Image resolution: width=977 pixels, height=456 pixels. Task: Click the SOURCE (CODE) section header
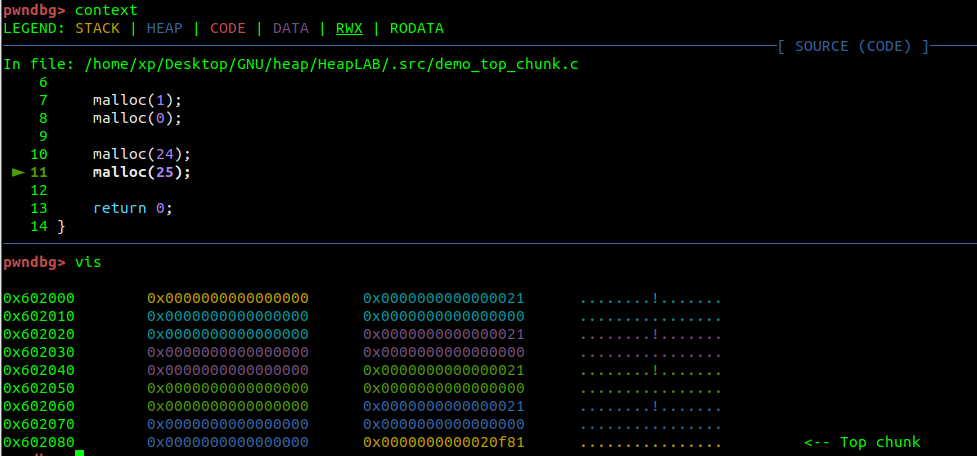(853, 46)
